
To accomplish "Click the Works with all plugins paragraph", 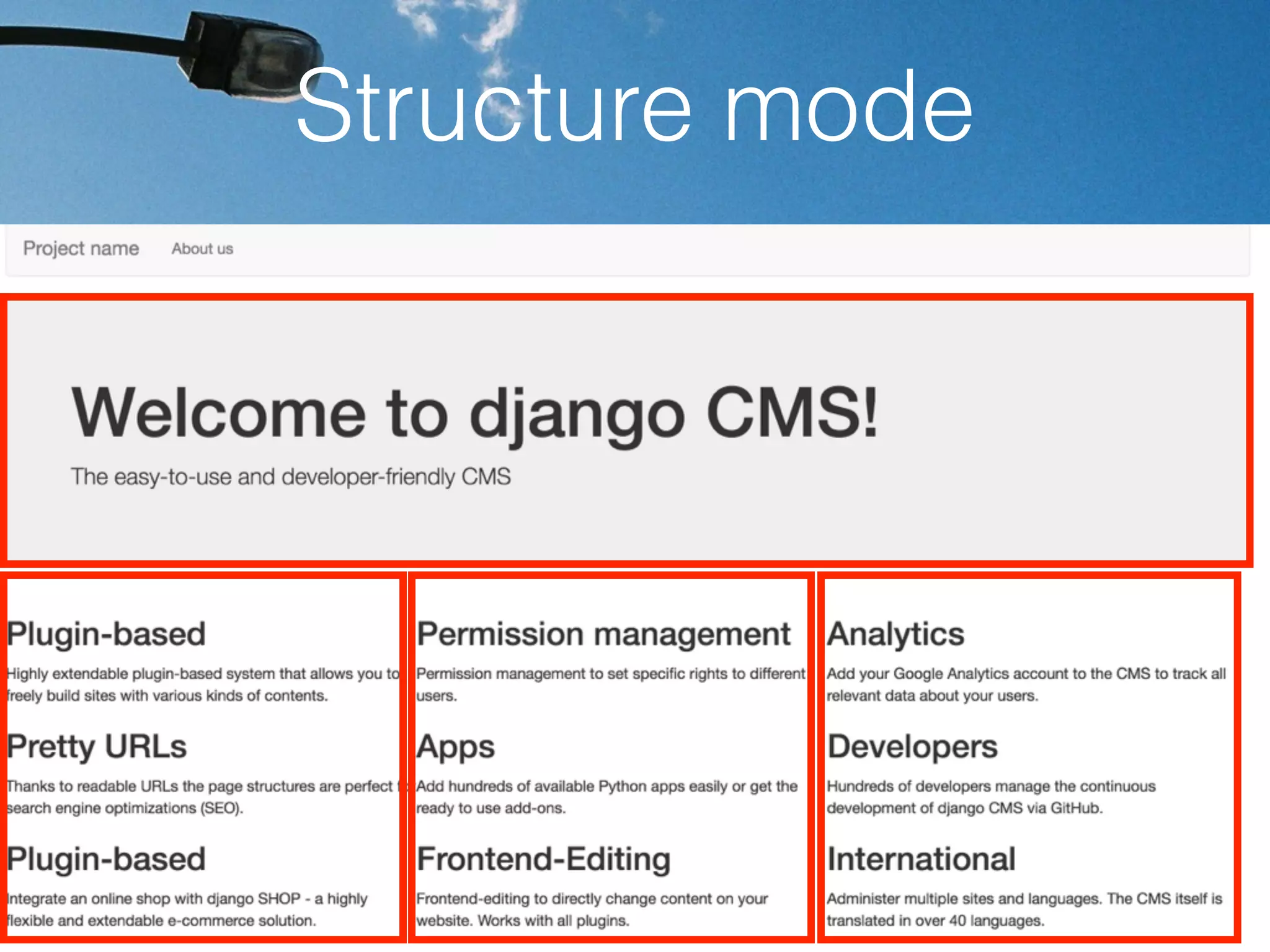I will (592, 910).
